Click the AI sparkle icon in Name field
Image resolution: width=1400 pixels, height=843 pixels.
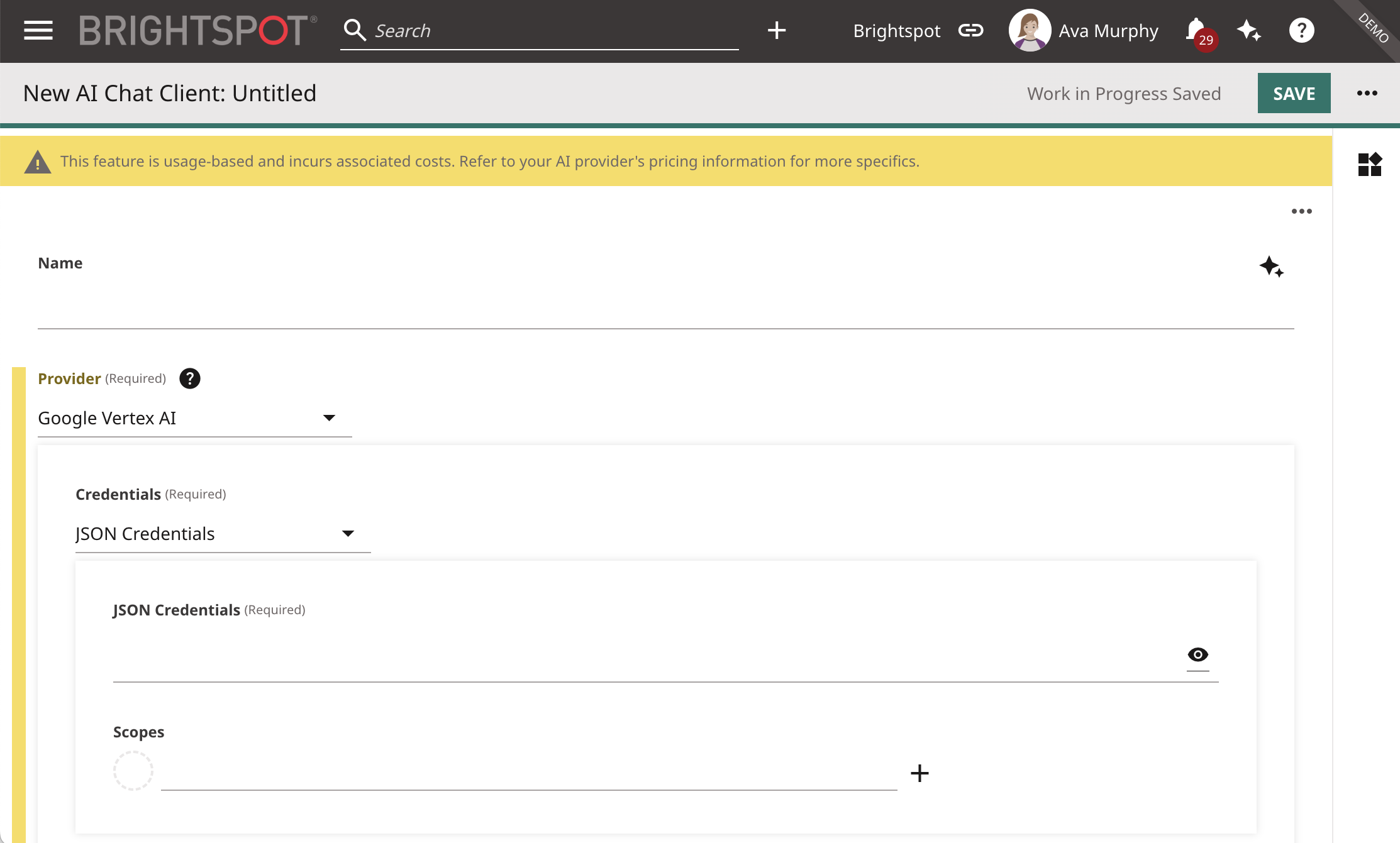1271,267
